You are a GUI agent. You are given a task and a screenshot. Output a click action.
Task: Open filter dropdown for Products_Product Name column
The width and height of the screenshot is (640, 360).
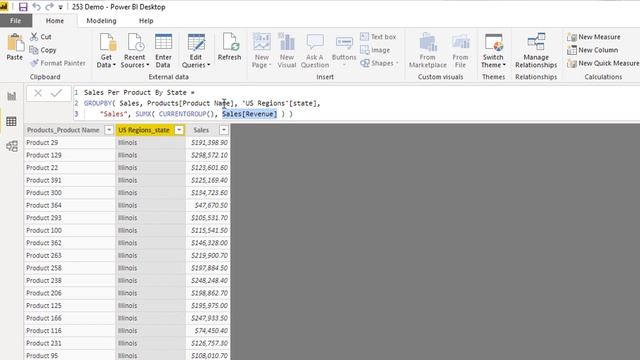tap(109, 130)
